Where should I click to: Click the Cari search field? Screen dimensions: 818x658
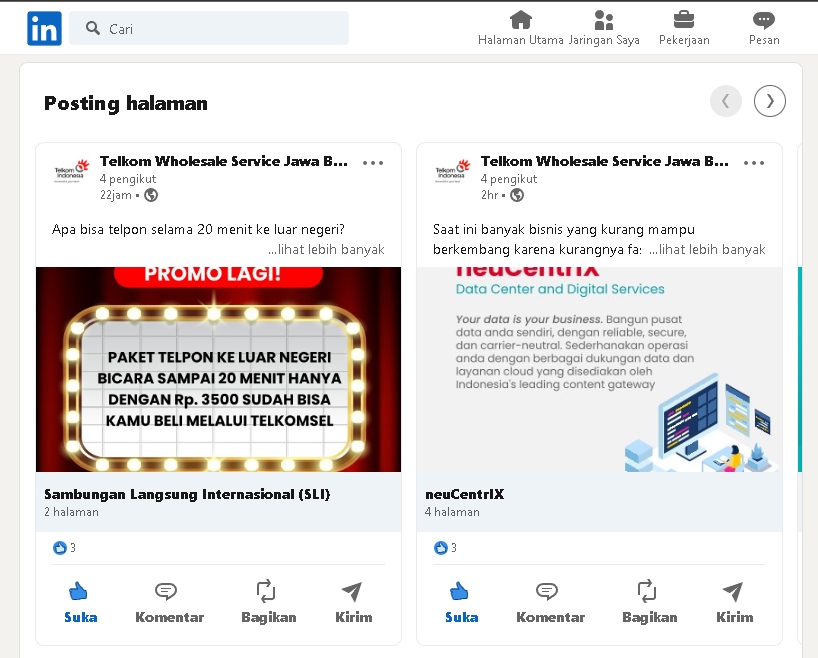pyautogui.click(x=209, y=28)
